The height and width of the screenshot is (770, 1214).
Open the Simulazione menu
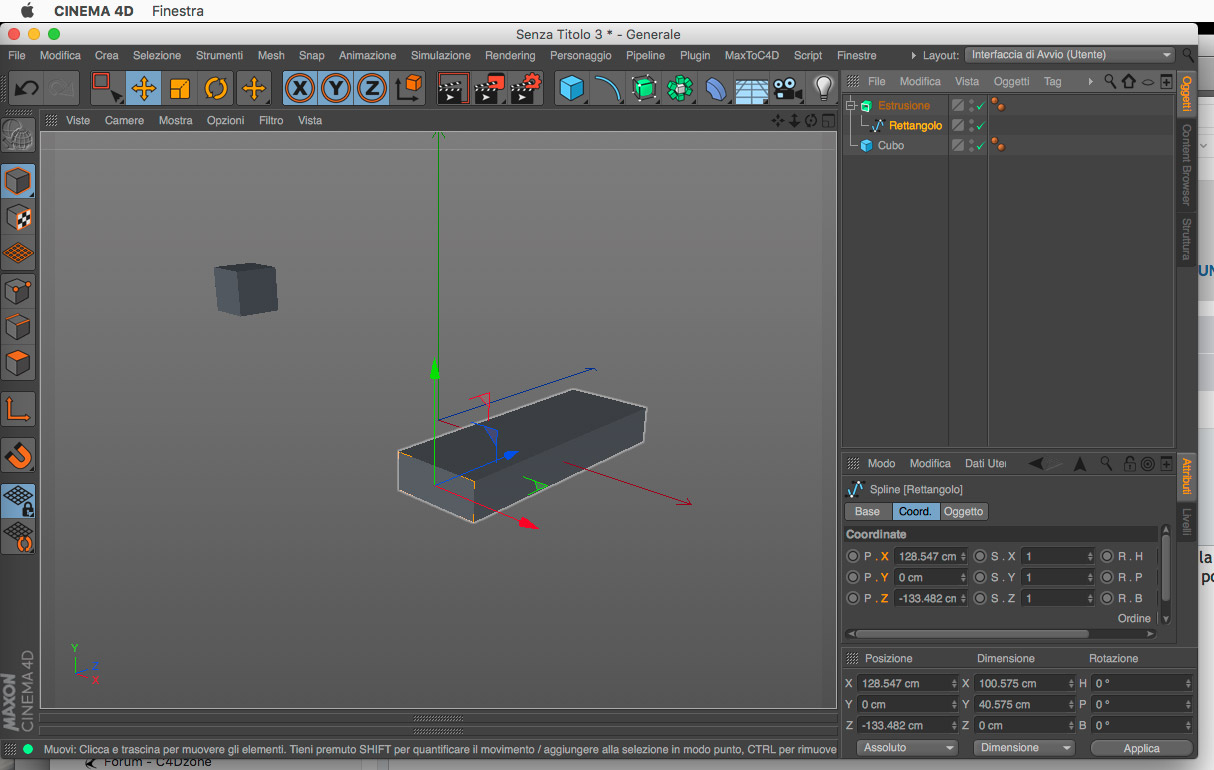point(441,55)
